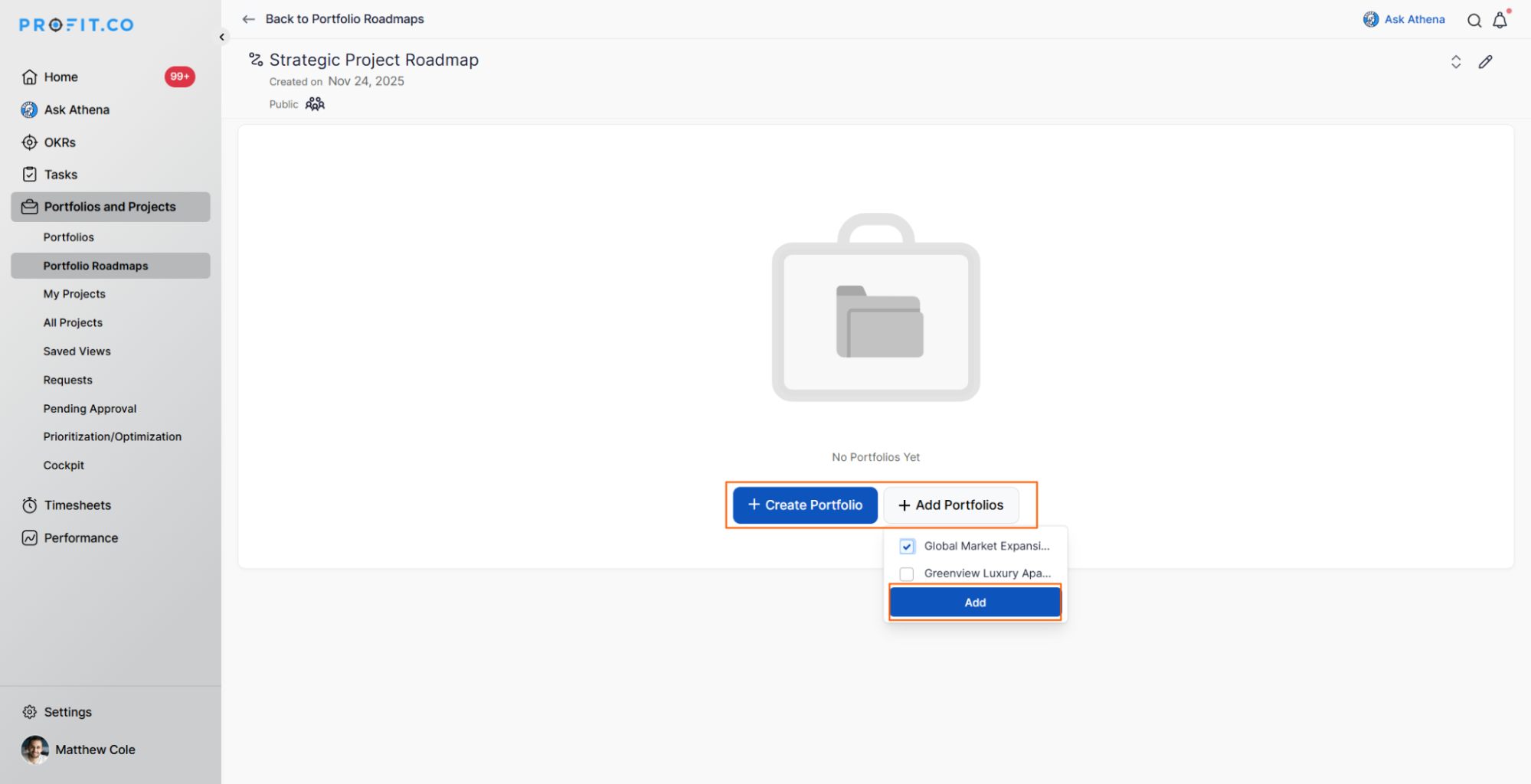Switch to Portfolio Roadmaps in the sidebar
The height and width of the screenshot is (784, 1531).
tap(96, 266)
